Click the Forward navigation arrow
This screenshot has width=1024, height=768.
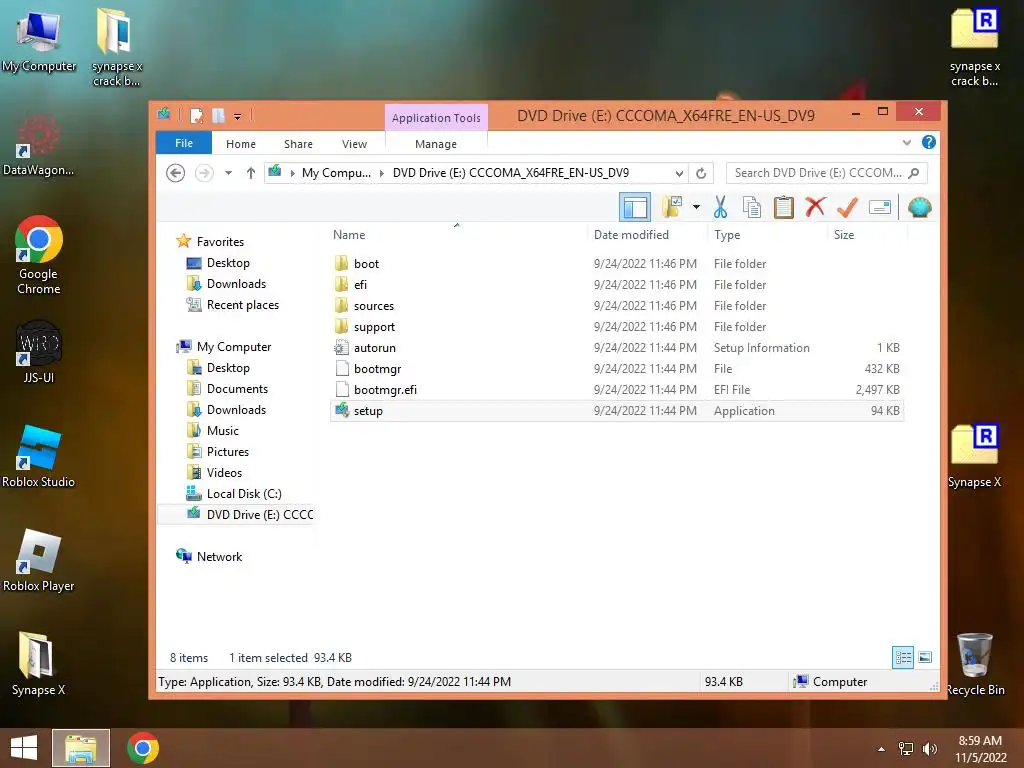(204, 173)
